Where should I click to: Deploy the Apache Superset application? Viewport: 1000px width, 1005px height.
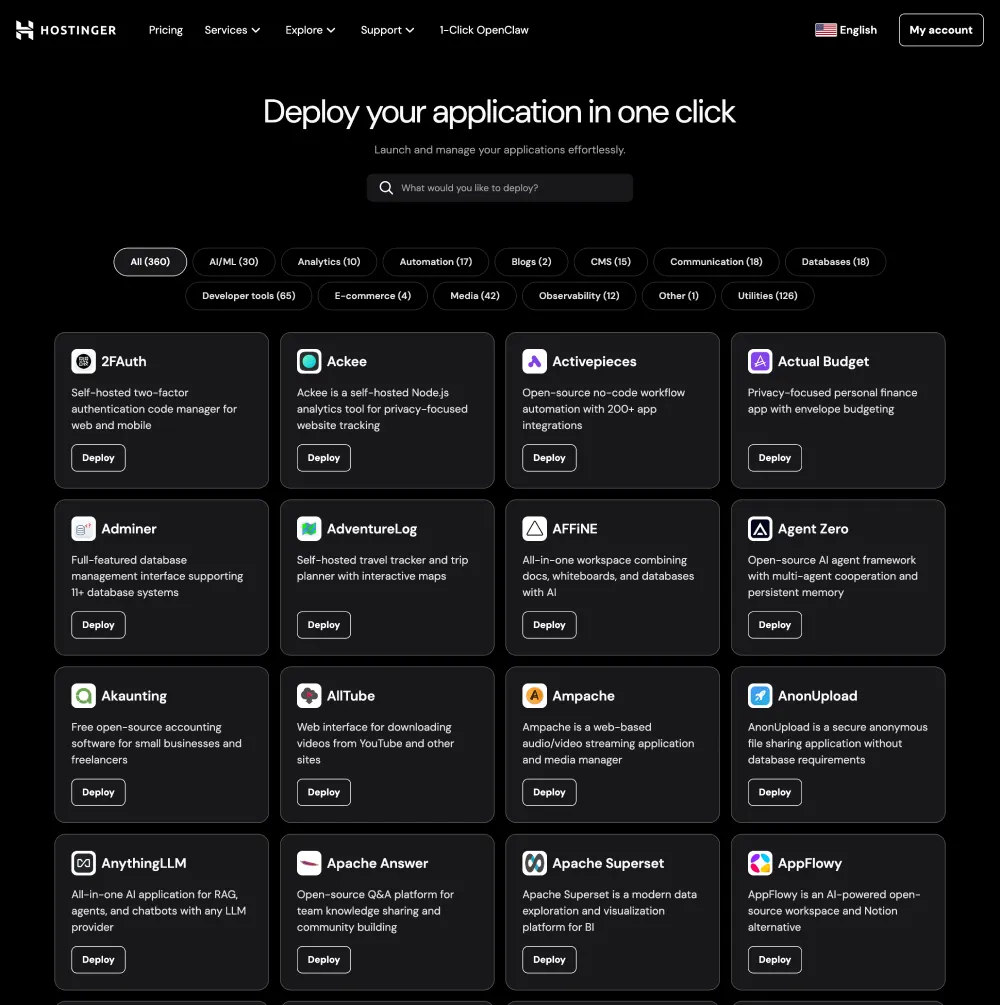pos(549,959)
